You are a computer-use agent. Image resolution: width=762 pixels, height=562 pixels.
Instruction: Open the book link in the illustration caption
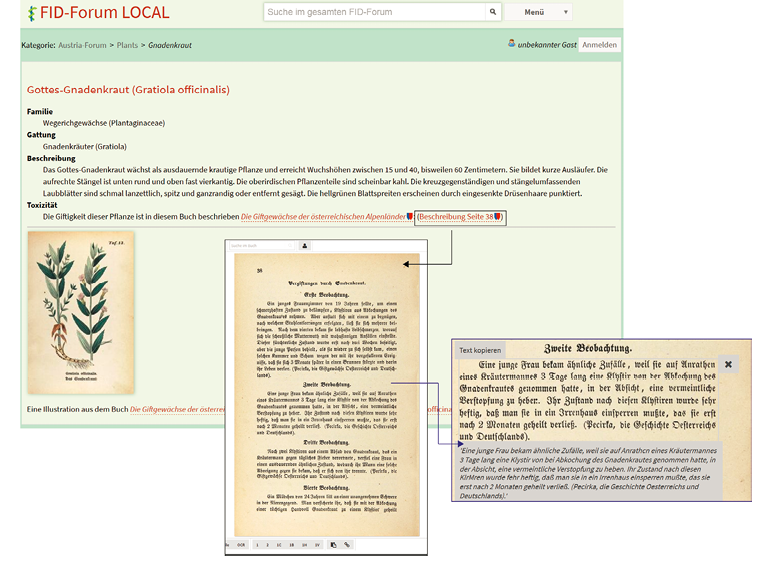click(x=177, y=409)
